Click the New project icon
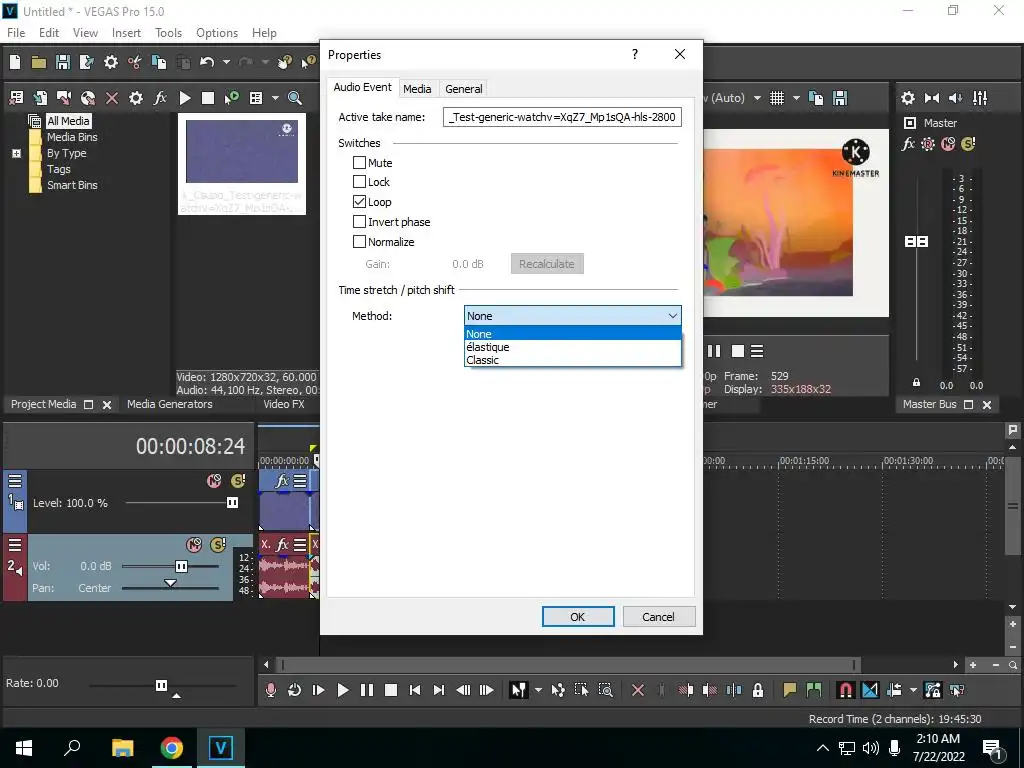 tap(15, 62)
